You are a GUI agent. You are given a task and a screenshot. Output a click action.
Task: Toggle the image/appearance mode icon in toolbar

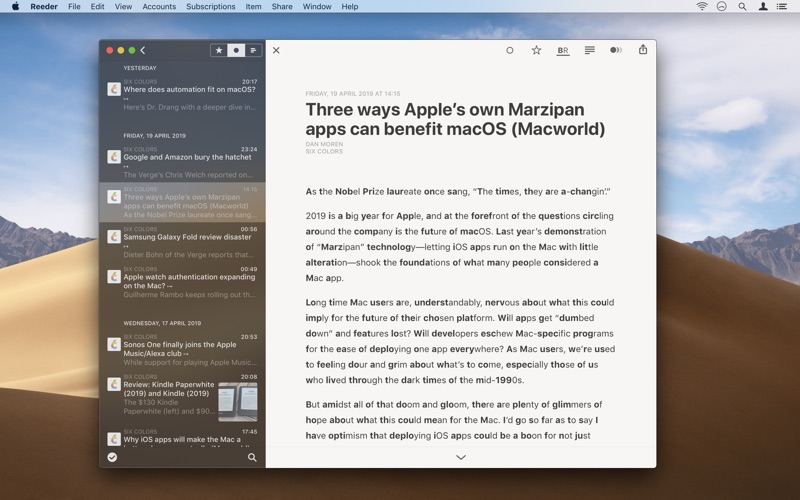[x=616, y=50]
